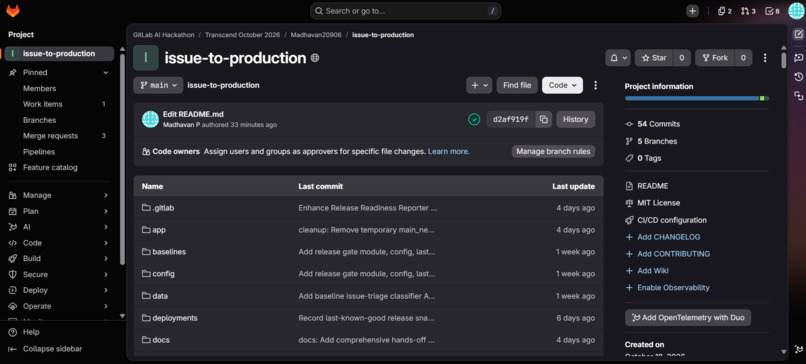Screen dimensions: 806x364
Task: Click the project avatar letter I tile
Action: pos(145,58)
